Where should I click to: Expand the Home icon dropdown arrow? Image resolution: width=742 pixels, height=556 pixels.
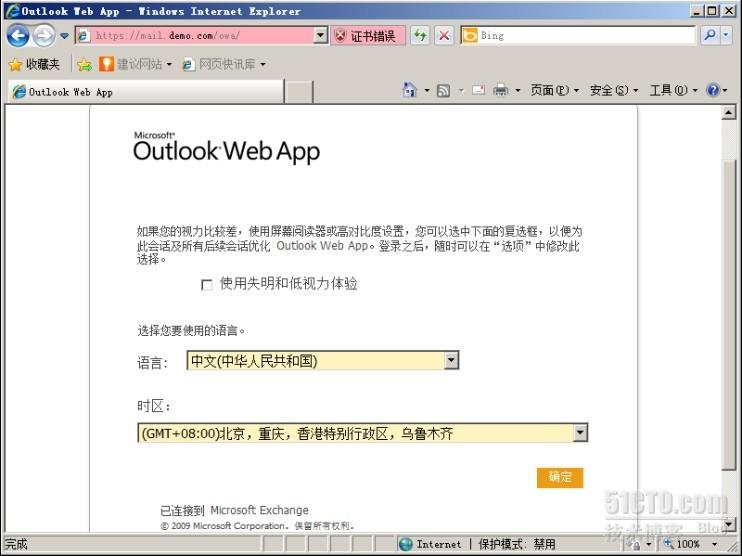point(426,90)
